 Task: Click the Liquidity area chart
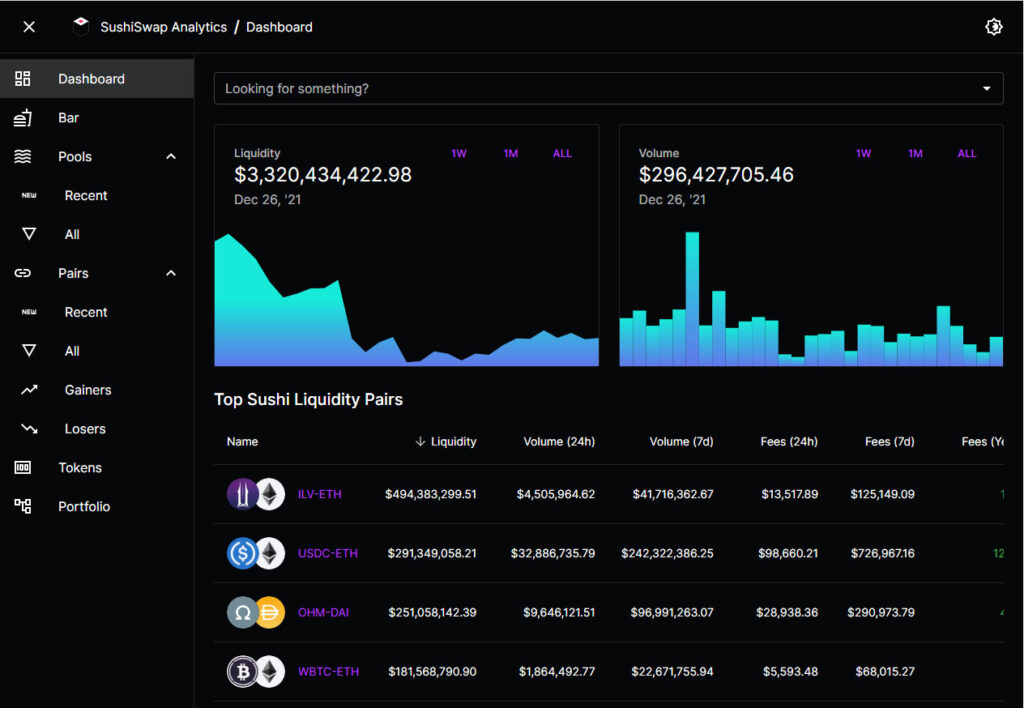406,299
